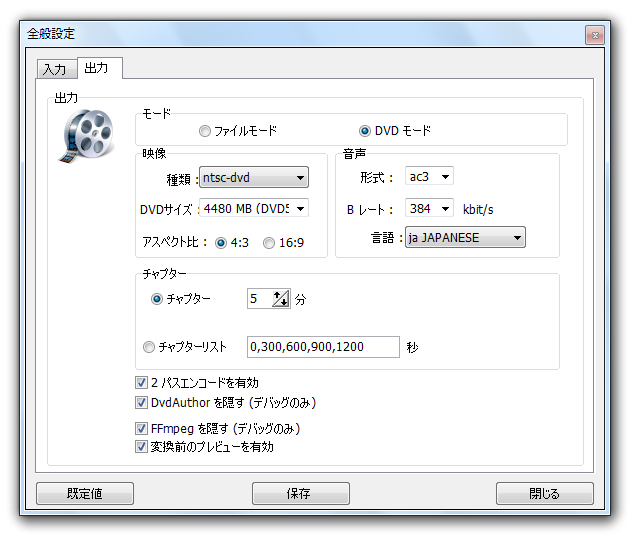633x538 pixels.
Task: Click the kbit/s unit label
Action: [478, 210]
